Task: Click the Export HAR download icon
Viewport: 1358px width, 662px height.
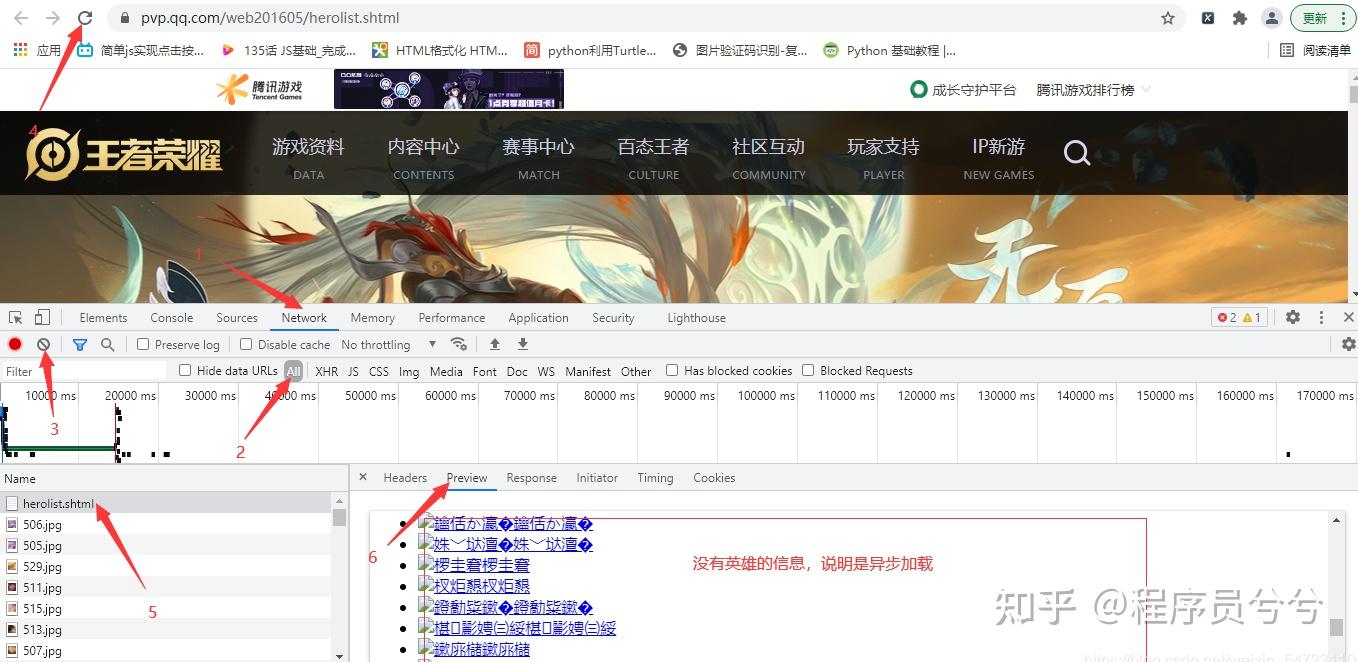Action: (522, 344)
